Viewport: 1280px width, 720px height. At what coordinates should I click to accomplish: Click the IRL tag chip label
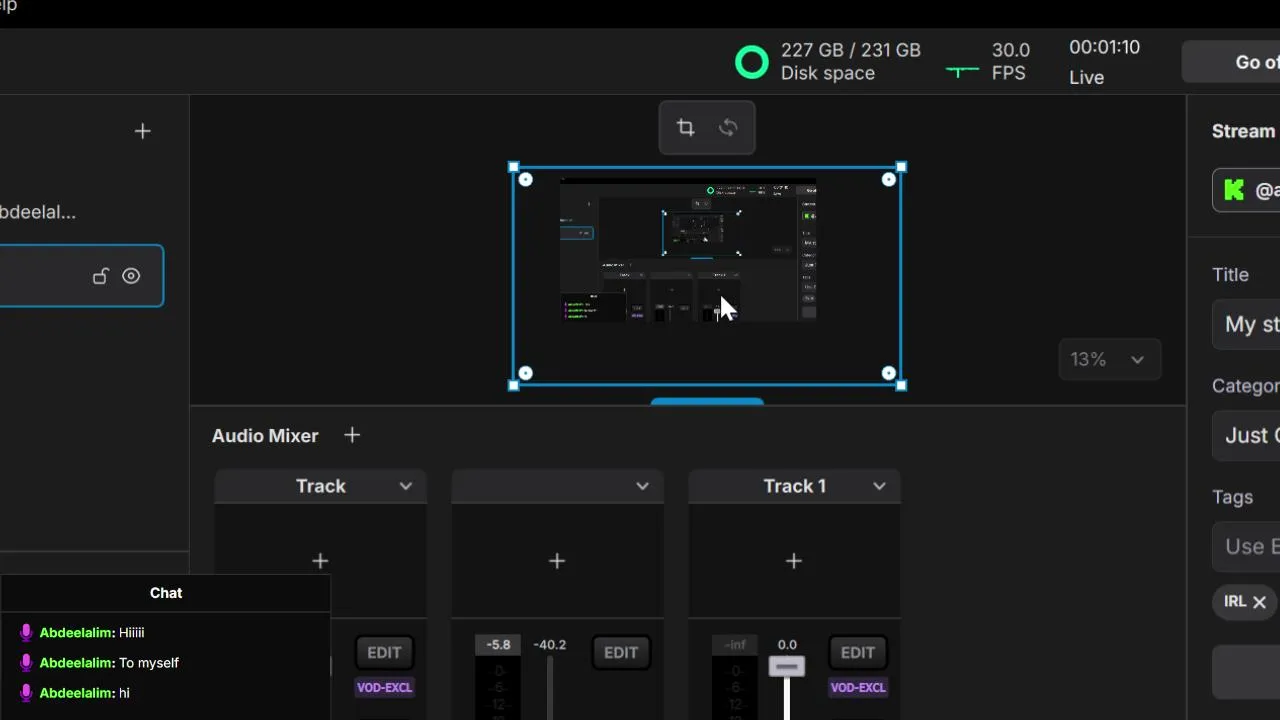tap(1235, 601)
